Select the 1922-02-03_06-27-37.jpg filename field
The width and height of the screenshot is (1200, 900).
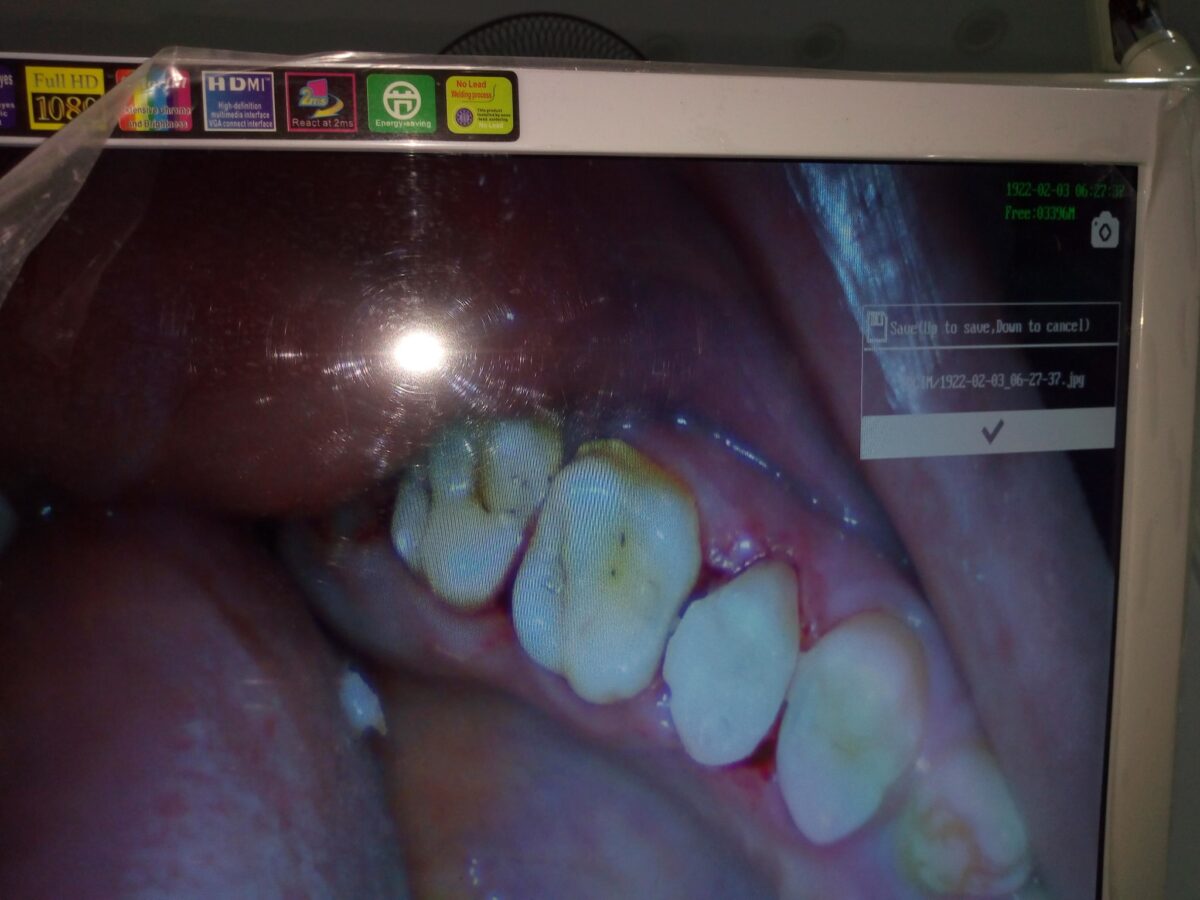pos(988,380)
